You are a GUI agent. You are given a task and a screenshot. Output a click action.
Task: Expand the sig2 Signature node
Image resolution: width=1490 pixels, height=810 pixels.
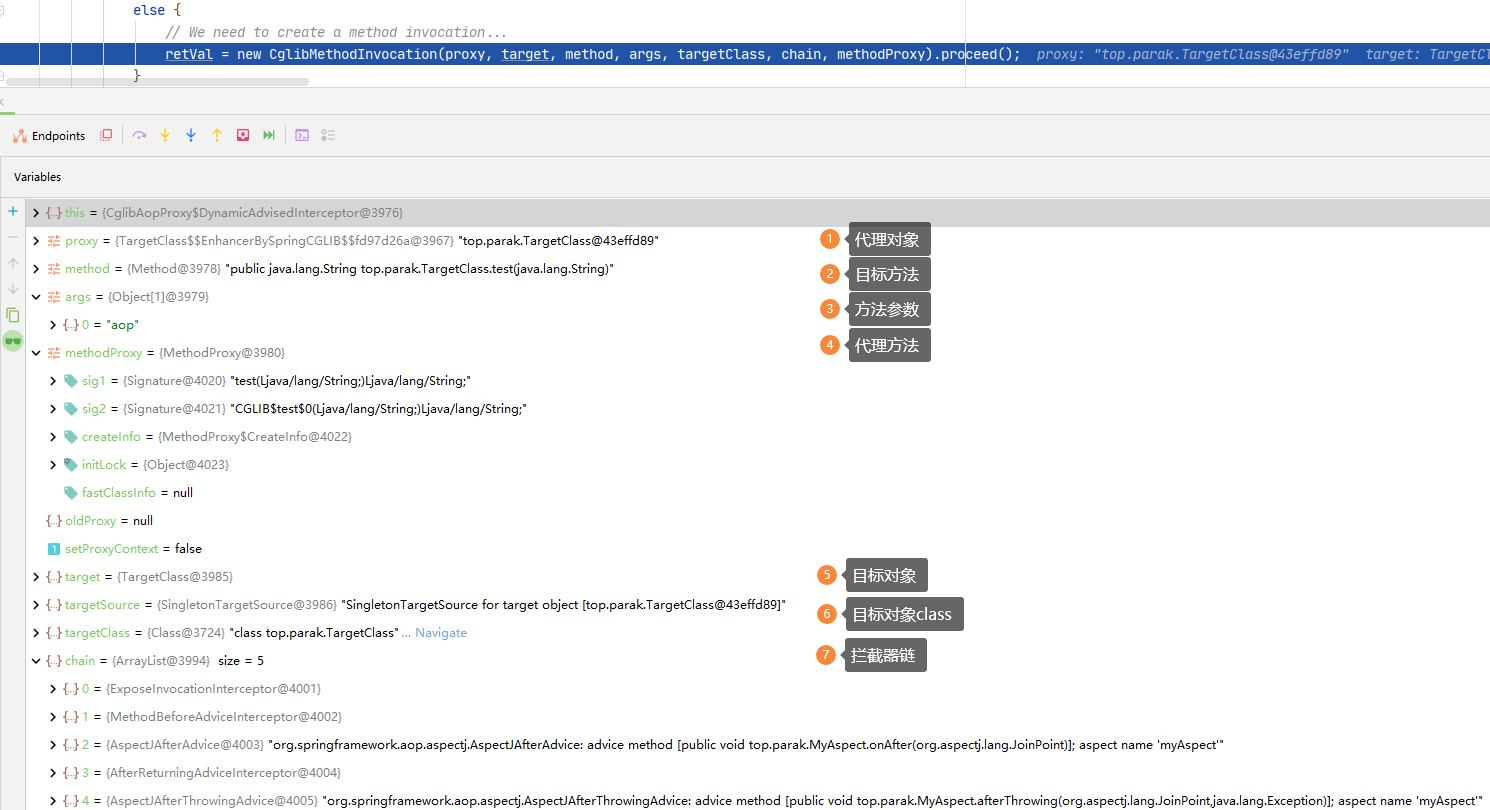(53, 409)
